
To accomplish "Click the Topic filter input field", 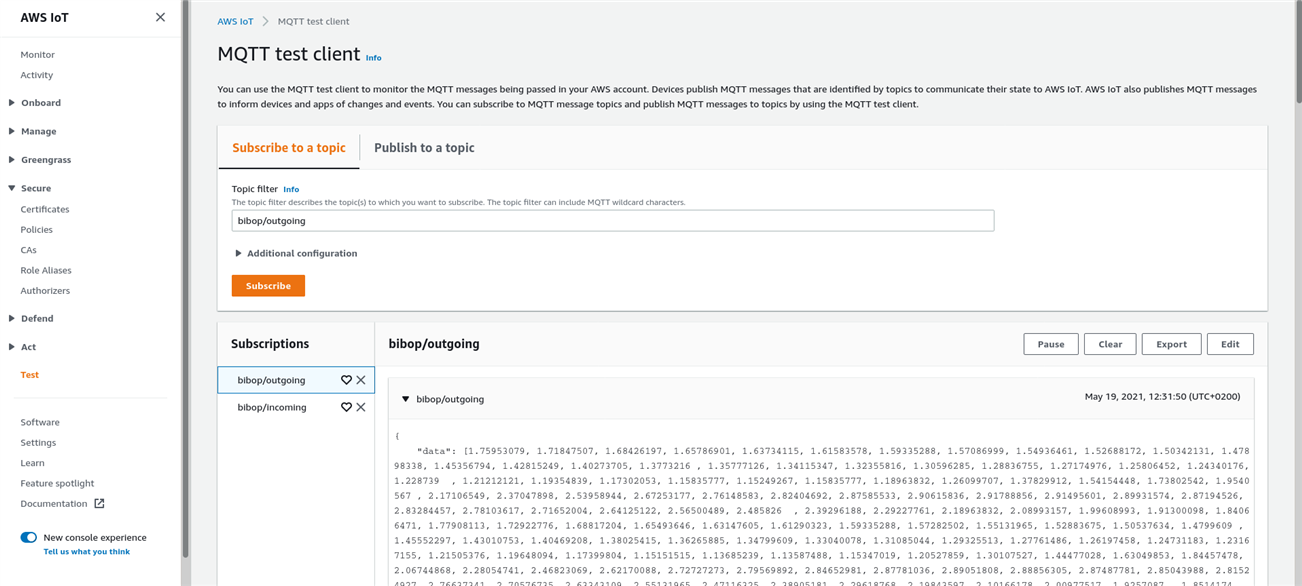I will (x=612, y=221).
